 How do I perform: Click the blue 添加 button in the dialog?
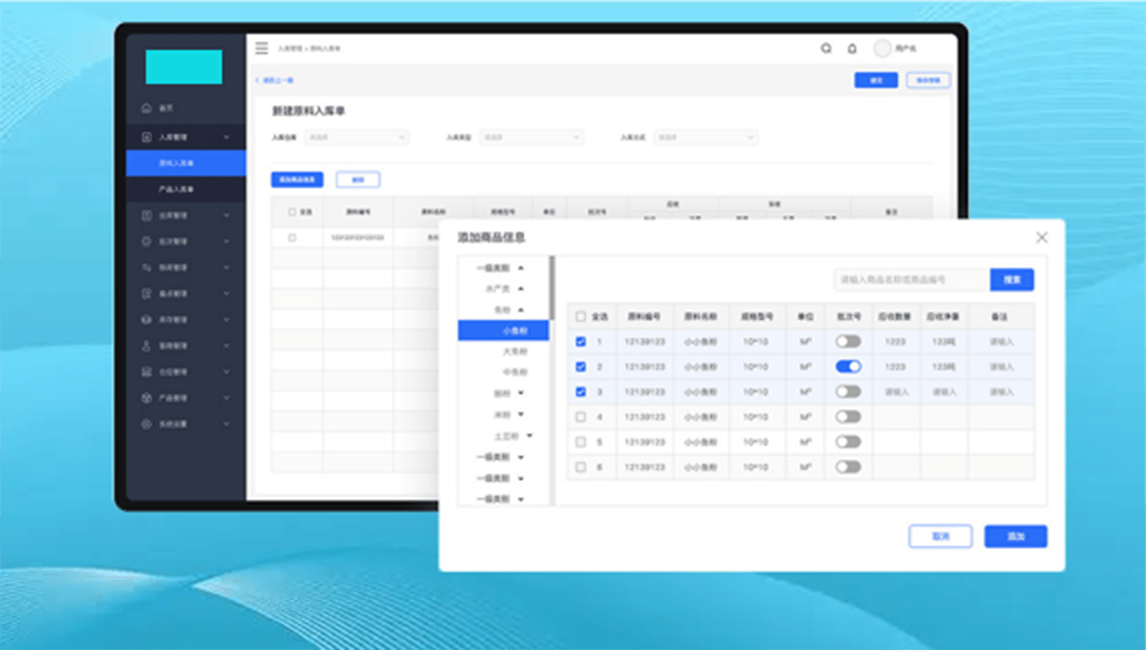[1015, 536]
